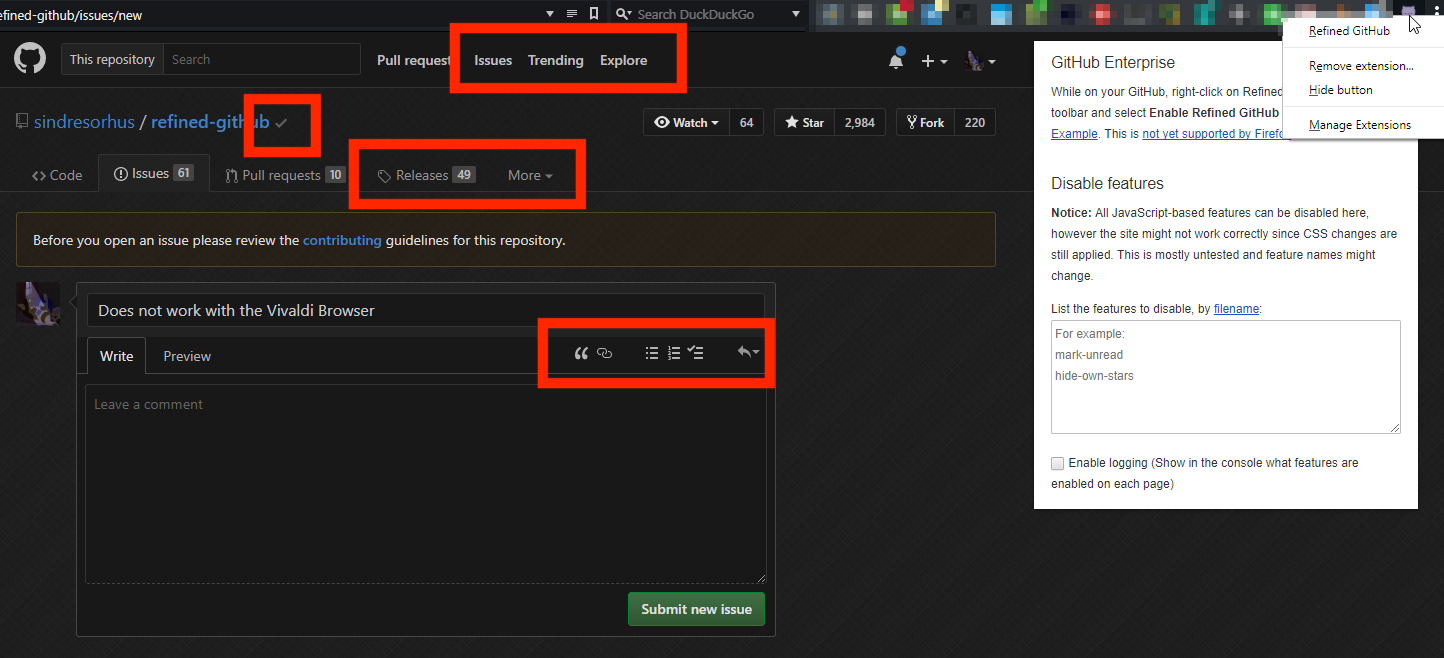
Task: Open the not yet supported by Firefox link
Action: 1212,133
